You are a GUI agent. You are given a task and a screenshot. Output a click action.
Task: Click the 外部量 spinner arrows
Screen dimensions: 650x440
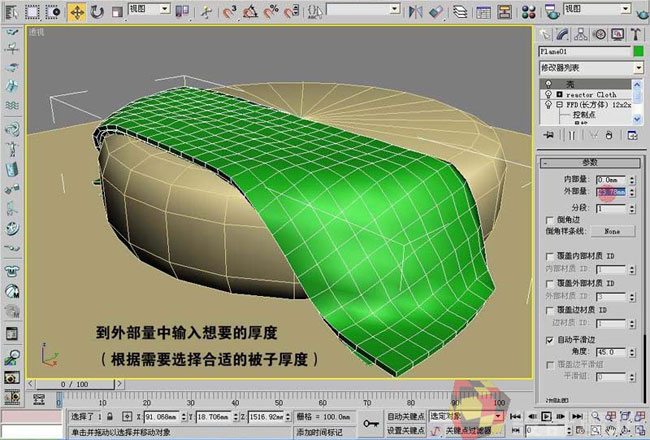(632, 192)
